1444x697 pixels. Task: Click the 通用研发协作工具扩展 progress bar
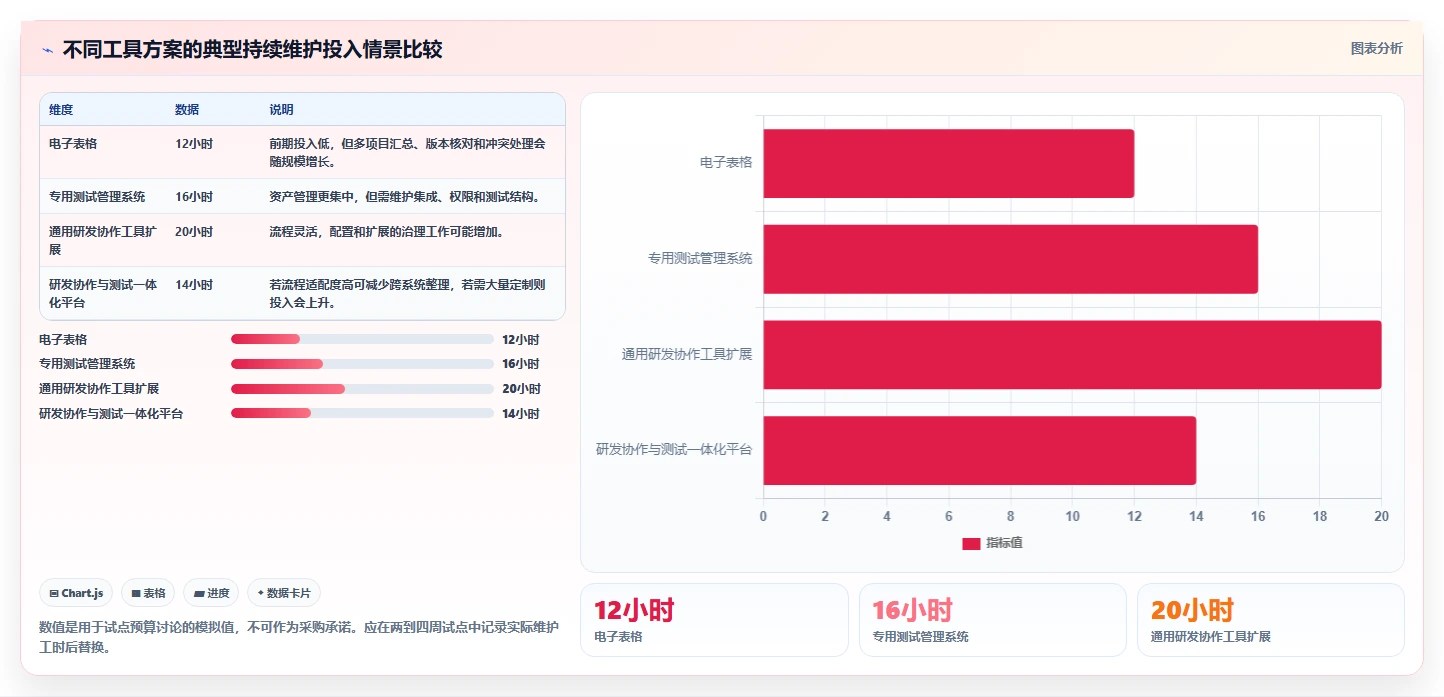[362, 389]
